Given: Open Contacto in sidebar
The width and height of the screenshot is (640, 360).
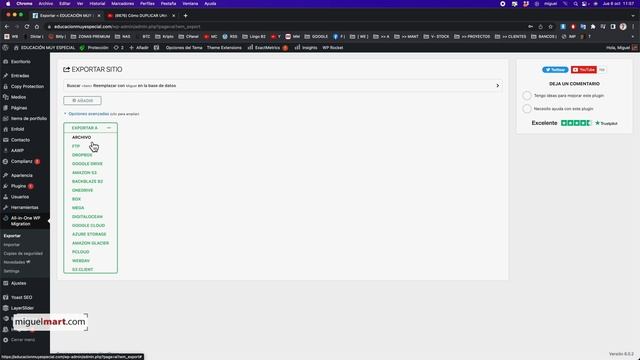Looking at the screenshot, I should point(20,140).
